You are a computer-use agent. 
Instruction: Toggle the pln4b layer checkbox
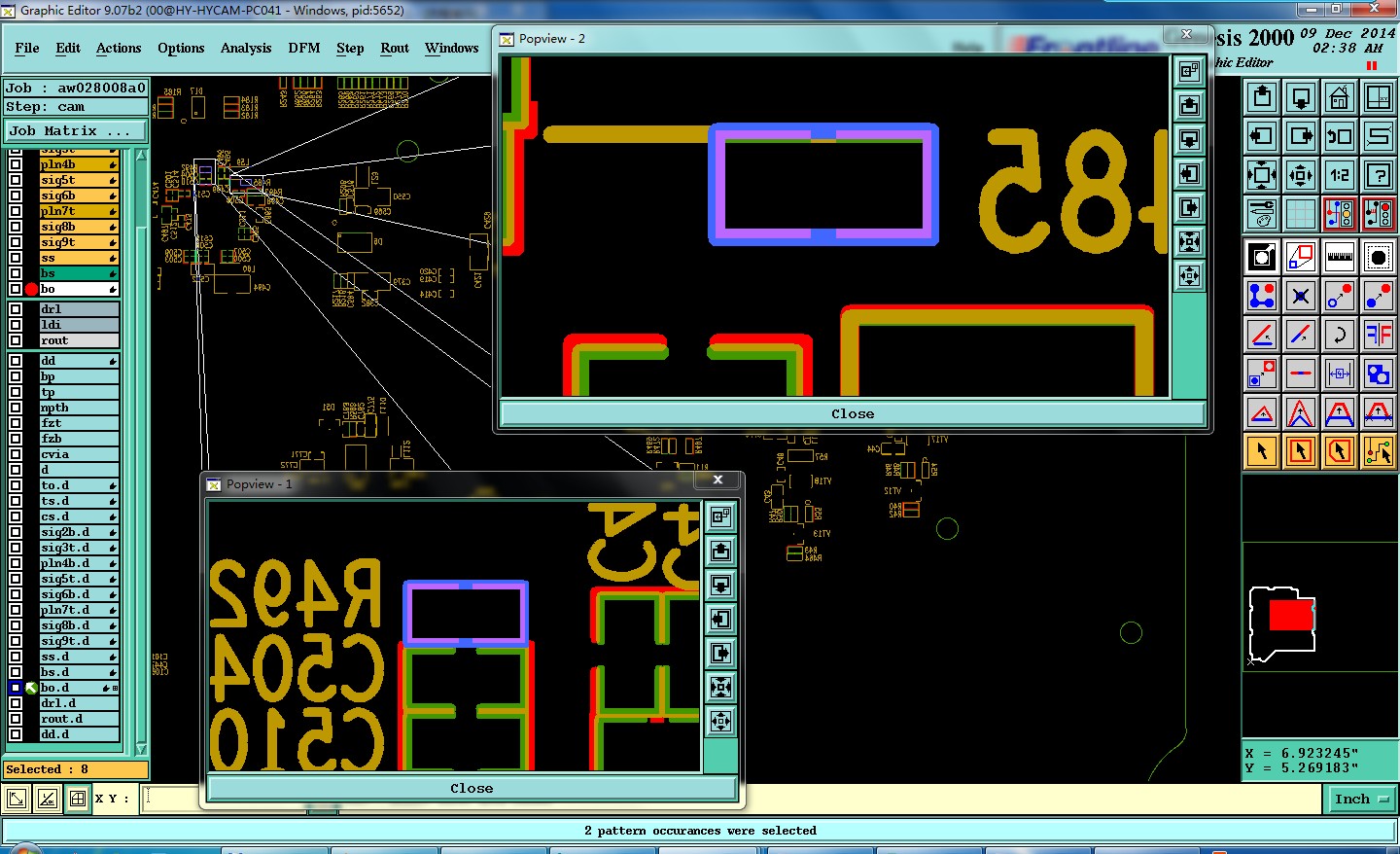point(16,164)
